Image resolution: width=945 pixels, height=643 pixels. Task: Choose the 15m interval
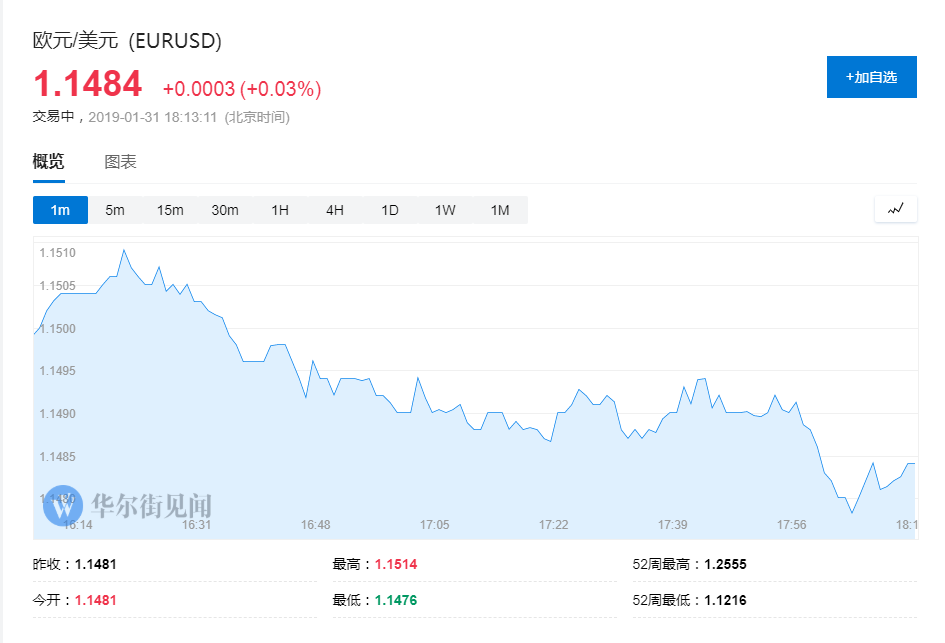pos(170,210)
